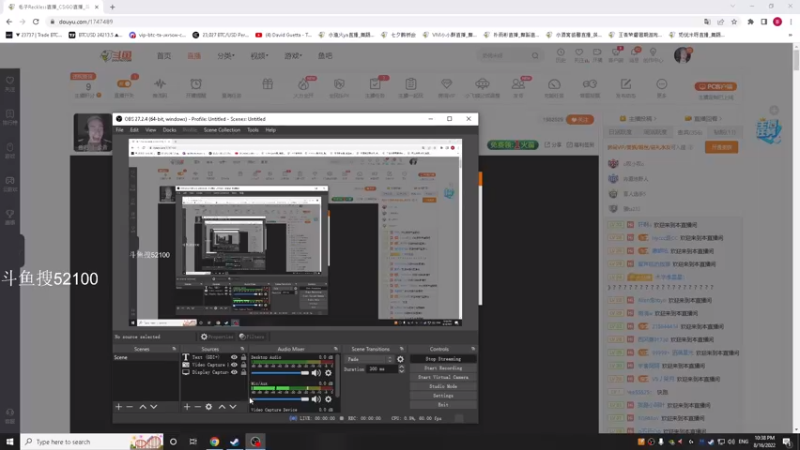Click Start Virtual Camera in OBS
Viewport: 800px width, 450px height.
point(443,377)
